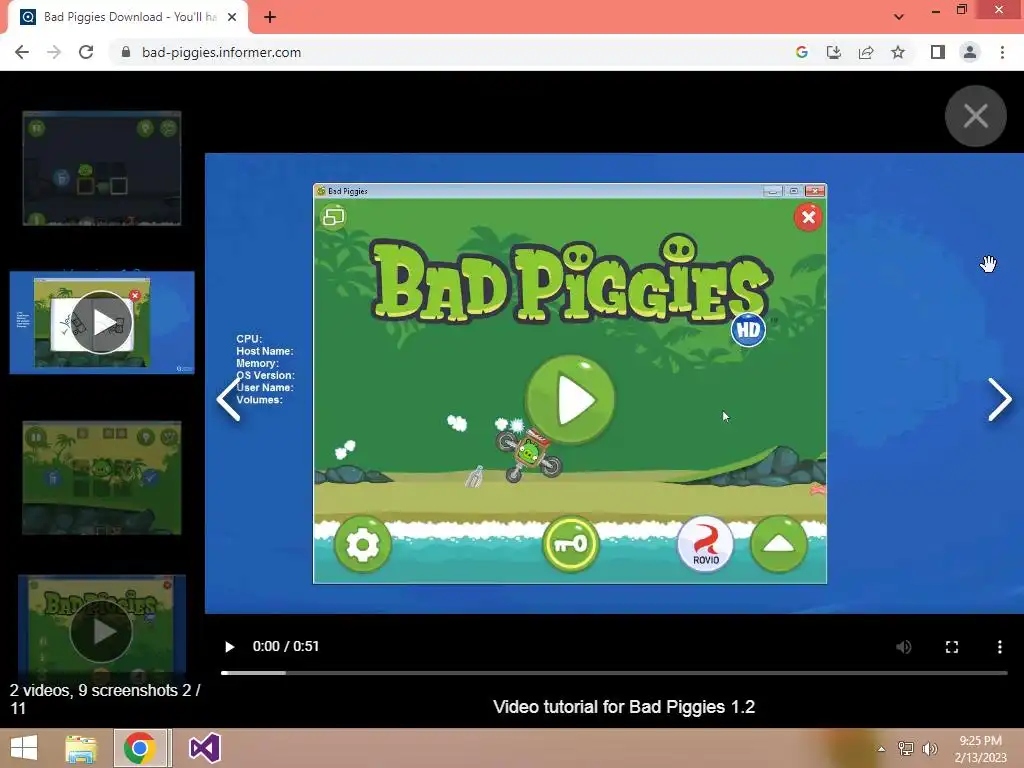The width and height of the screenshot is (1024, 768).
Task: Open the Windows Start menu
Action: 24,748
